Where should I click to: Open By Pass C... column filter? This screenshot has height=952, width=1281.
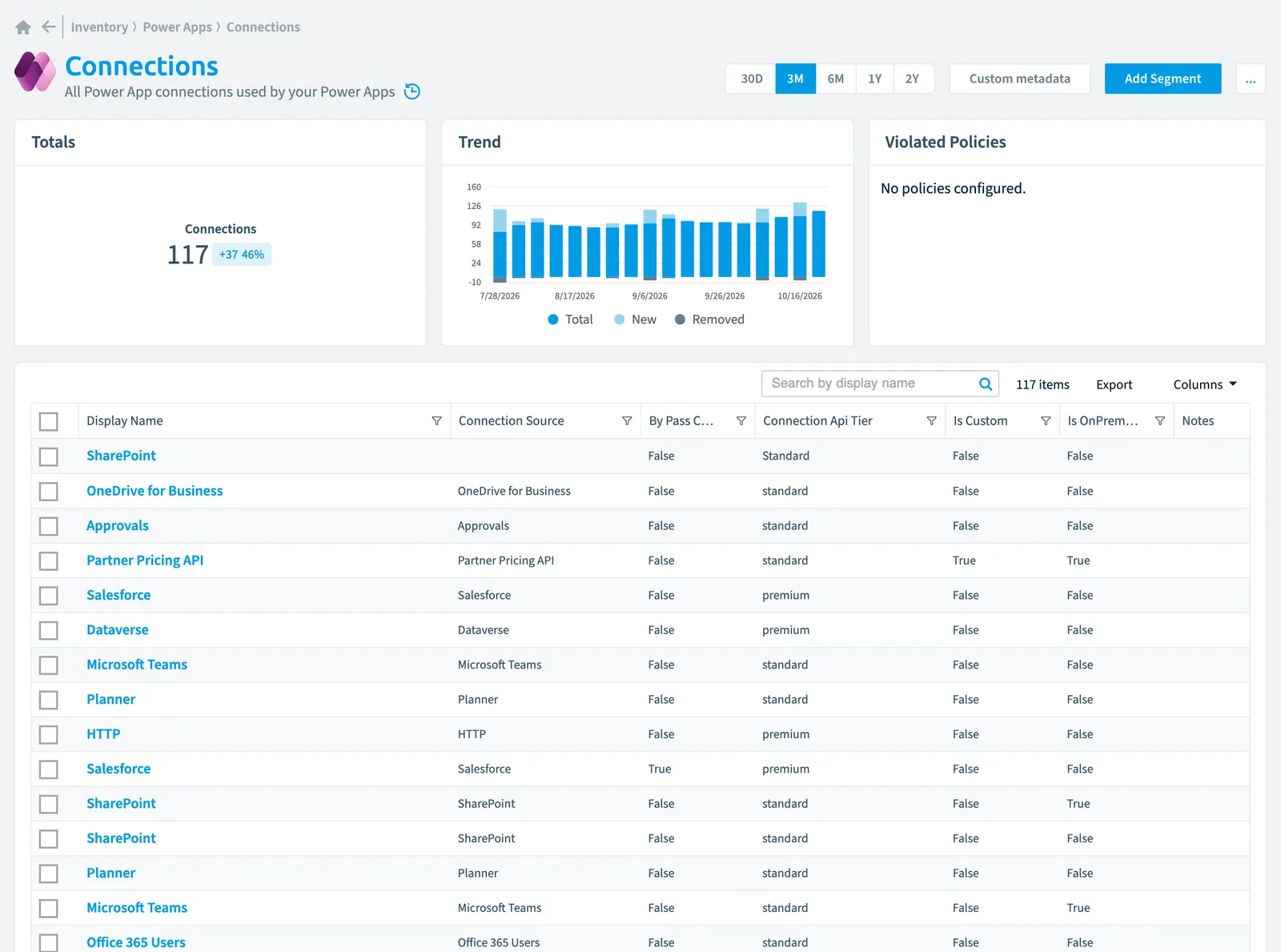click(741, 421)
